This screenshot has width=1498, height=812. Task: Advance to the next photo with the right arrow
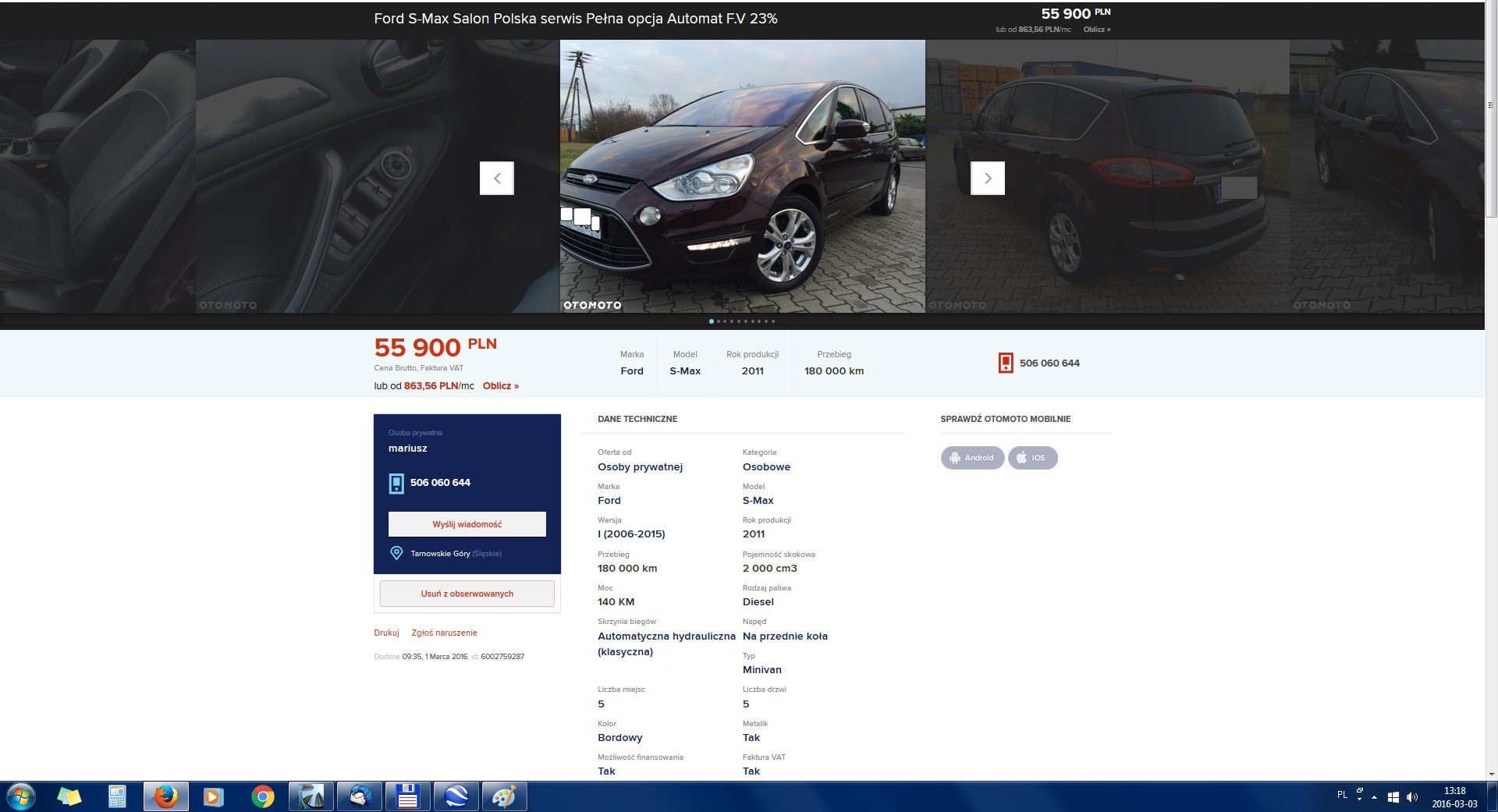987,178
